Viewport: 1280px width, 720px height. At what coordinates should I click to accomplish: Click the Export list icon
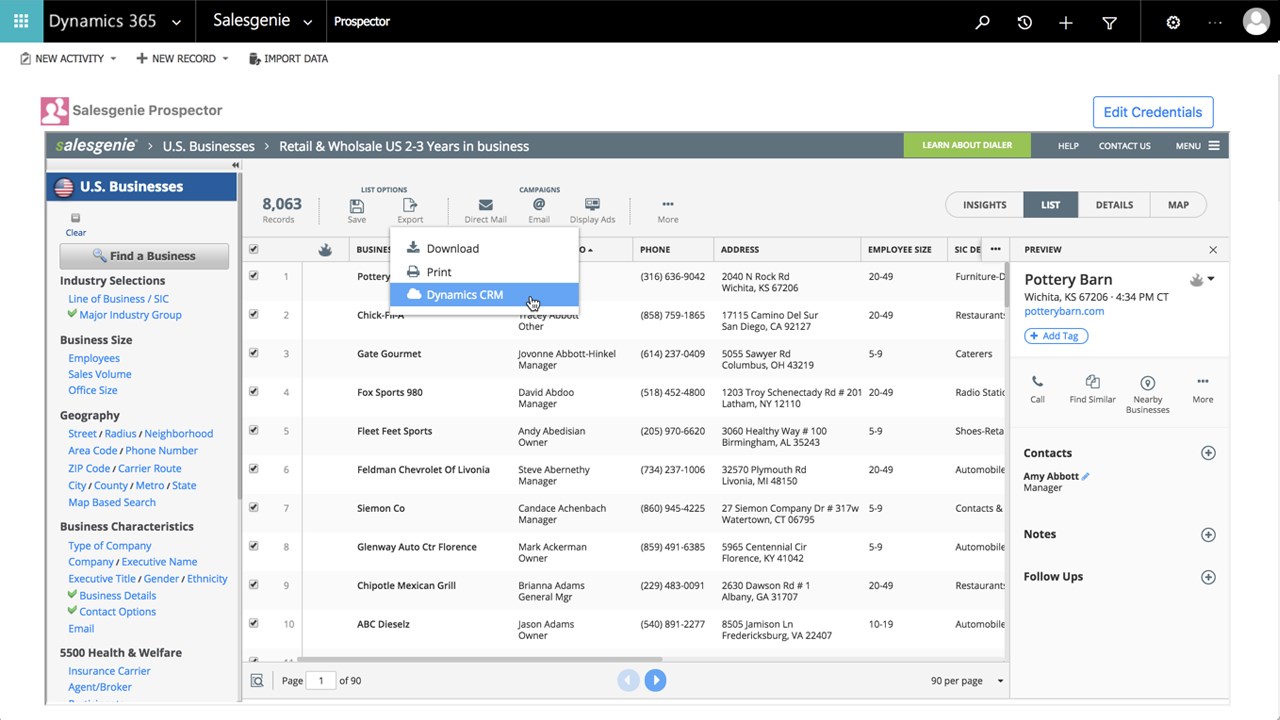click(410, 210)
